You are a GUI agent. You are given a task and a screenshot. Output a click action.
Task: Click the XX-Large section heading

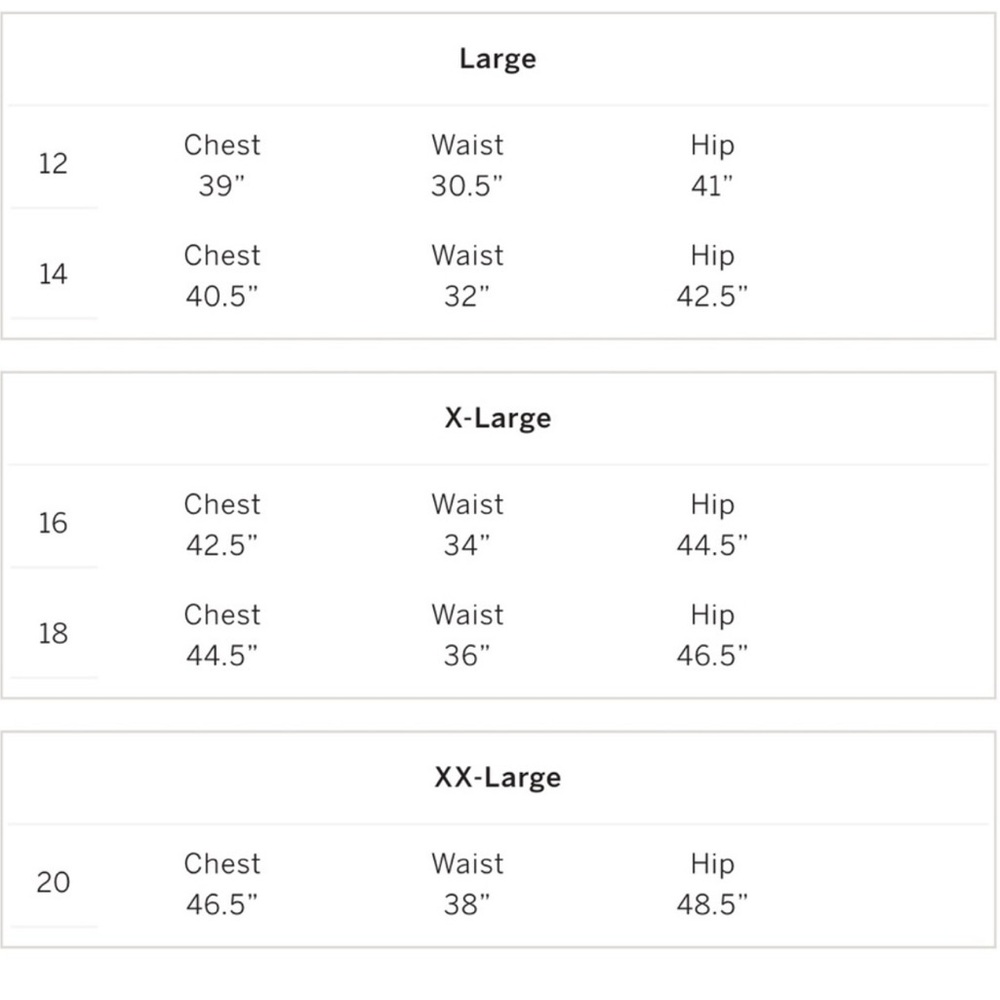[x=498, y=777]
